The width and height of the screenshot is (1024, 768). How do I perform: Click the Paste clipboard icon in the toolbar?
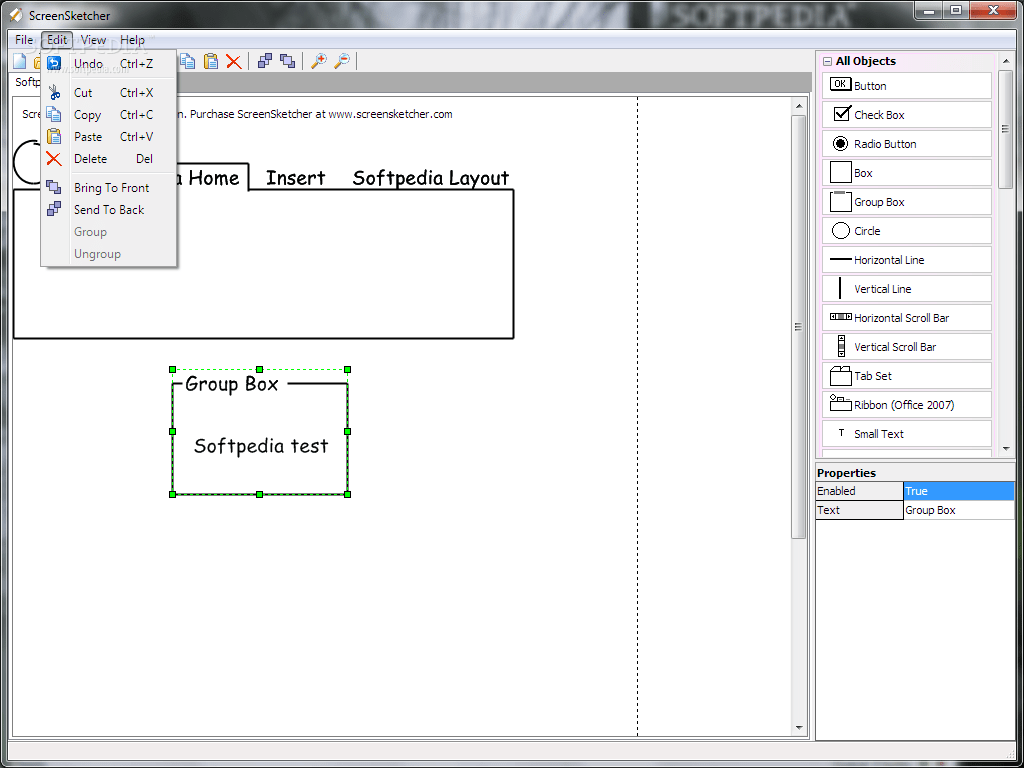tap(211, 61)
